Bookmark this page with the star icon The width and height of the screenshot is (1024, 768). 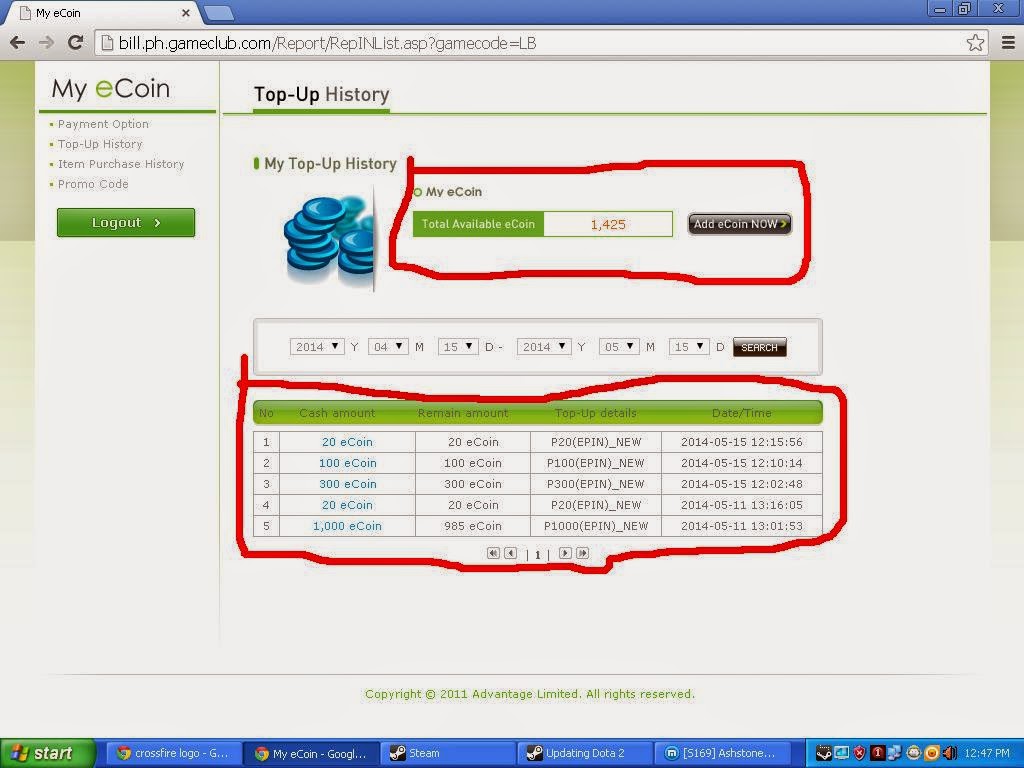pos(975,43)
